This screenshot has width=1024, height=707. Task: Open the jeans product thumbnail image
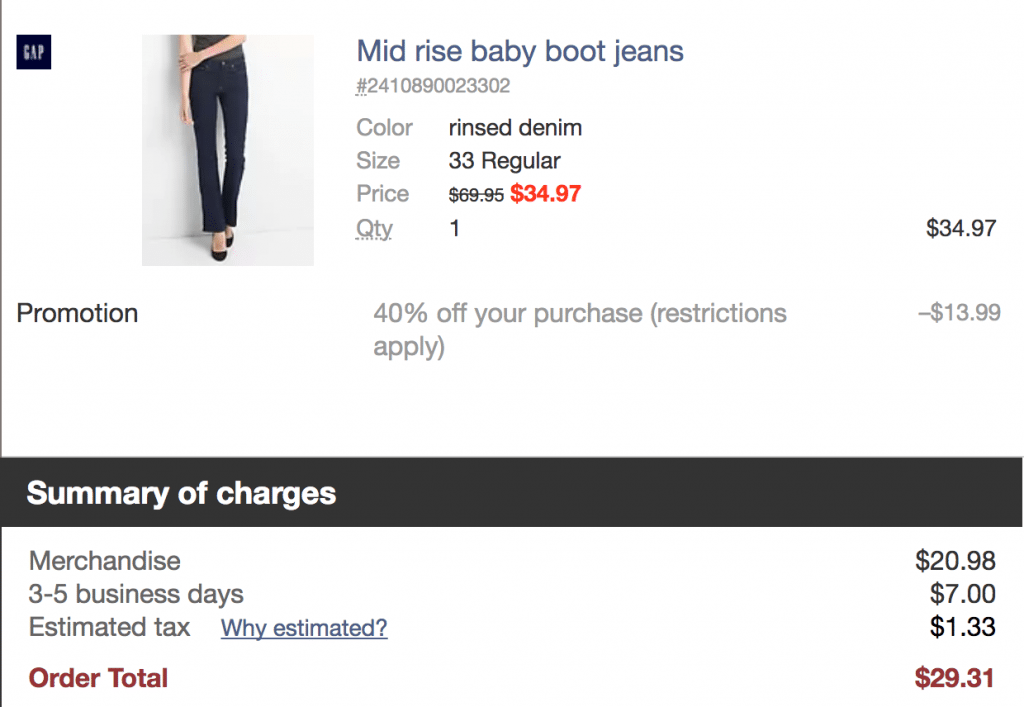[x=227, y=150]
